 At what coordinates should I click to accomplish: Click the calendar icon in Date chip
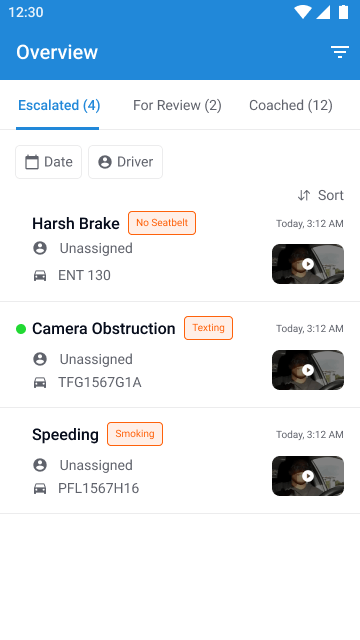point(32,162)
